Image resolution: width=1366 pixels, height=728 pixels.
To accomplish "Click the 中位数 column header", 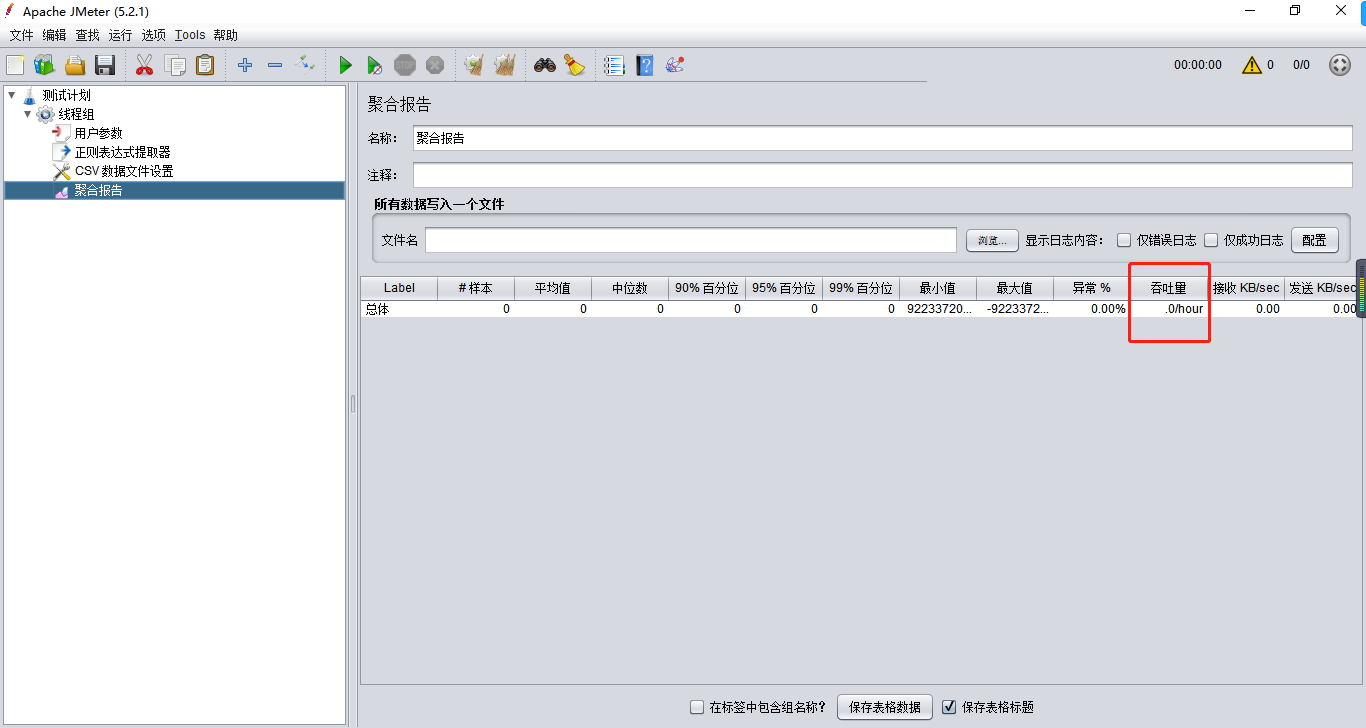I will click(x=630, y=288).
